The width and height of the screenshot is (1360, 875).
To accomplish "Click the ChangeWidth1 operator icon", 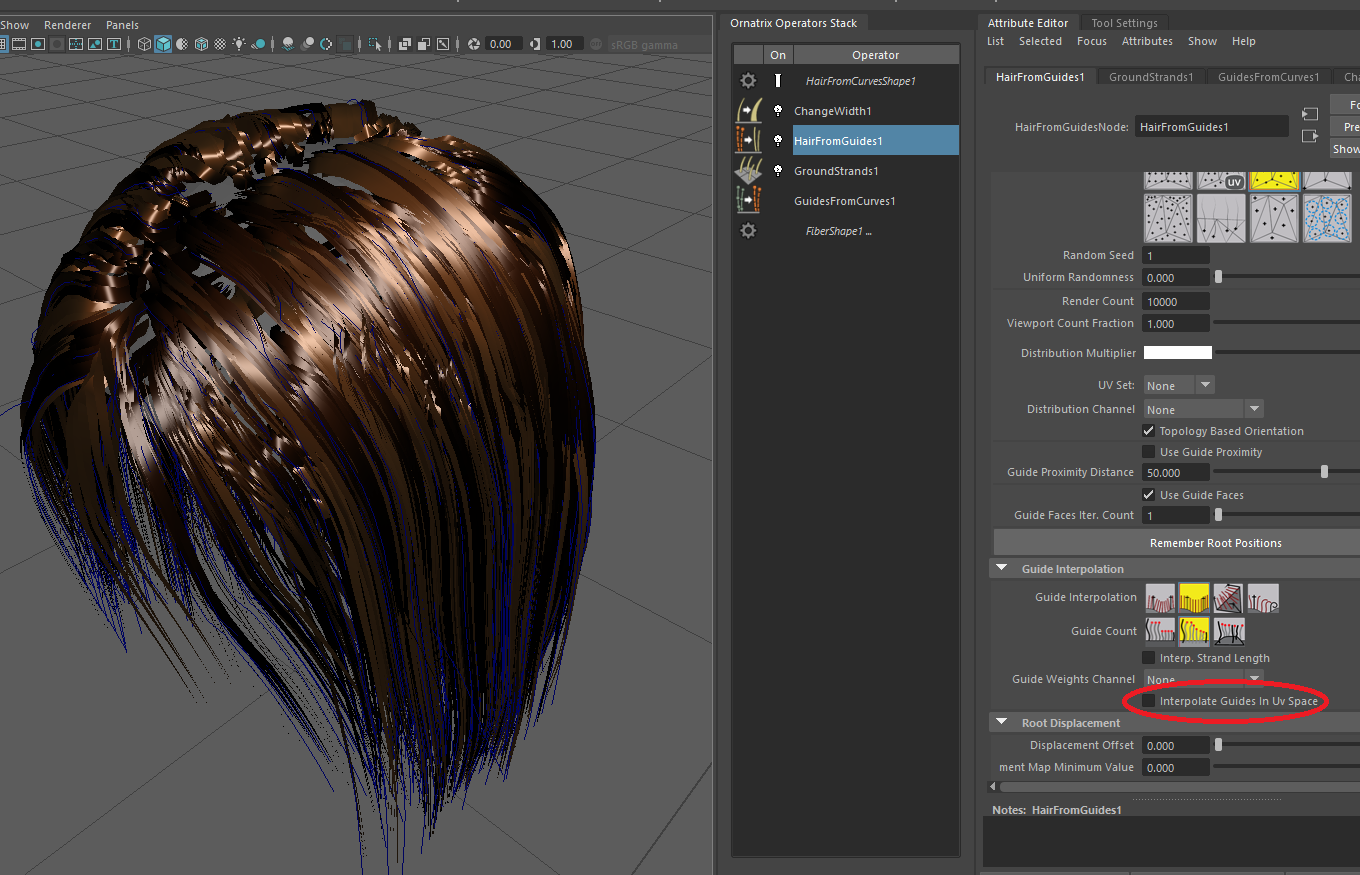I will point(748,111).
